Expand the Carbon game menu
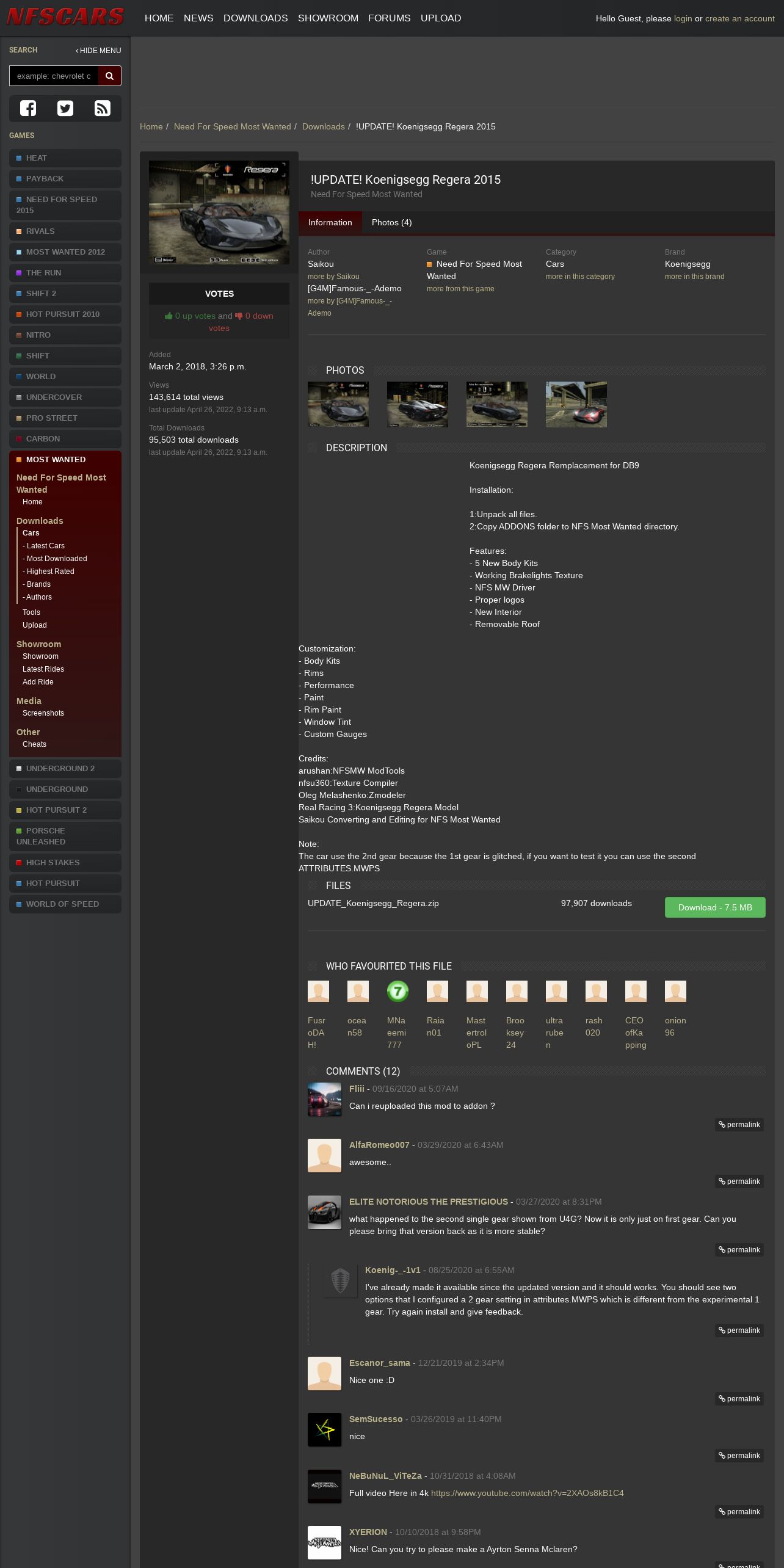 point(65,439)
